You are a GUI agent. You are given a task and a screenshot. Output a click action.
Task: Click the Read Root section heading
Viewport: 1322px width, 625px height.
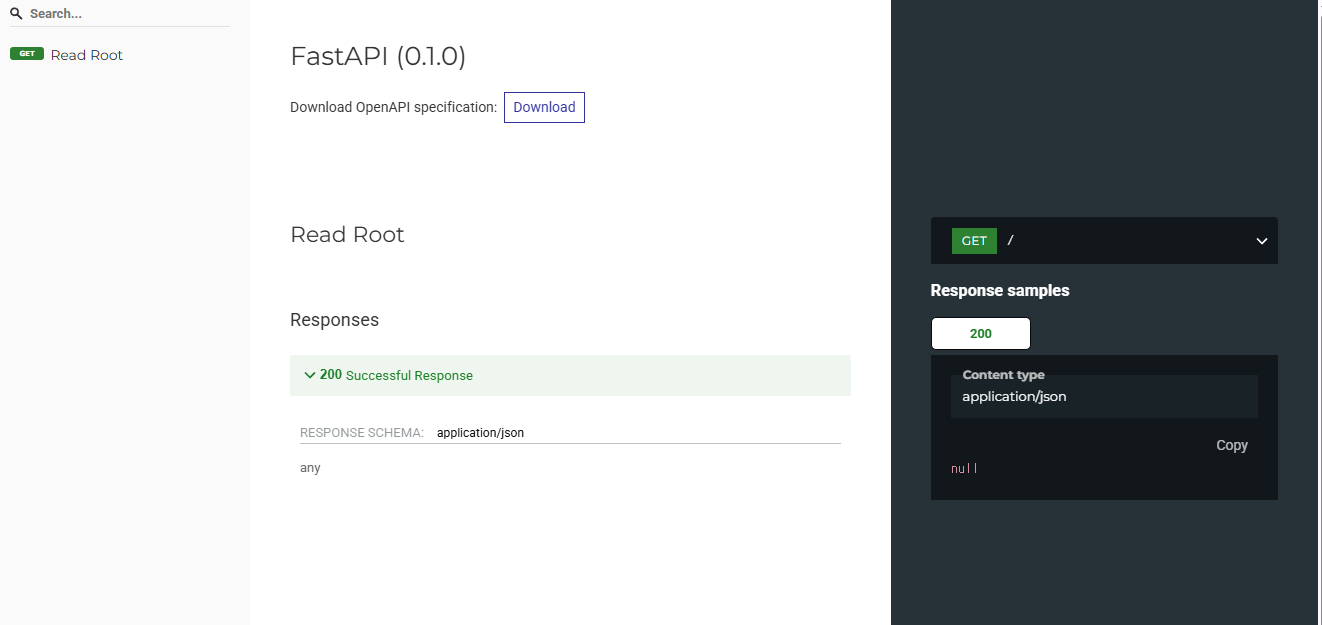347,235
